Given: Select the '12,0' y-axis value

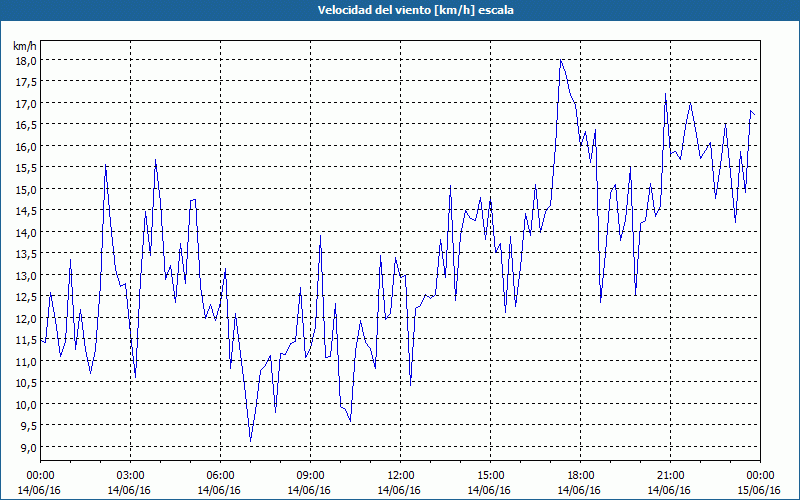Looking at the screenshot, I should [26, 318].
